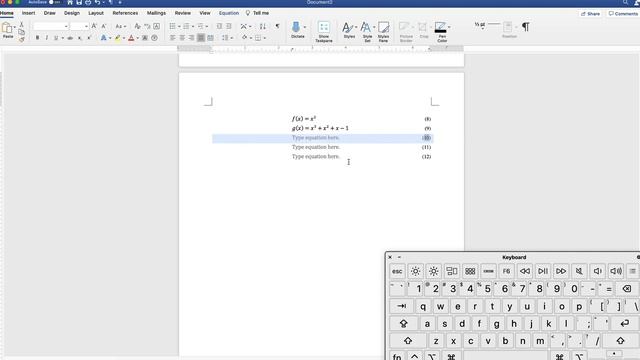This screenshot has height=360, width=640.
Task: Click the font color red A swatch
Action: pos(131,38)
